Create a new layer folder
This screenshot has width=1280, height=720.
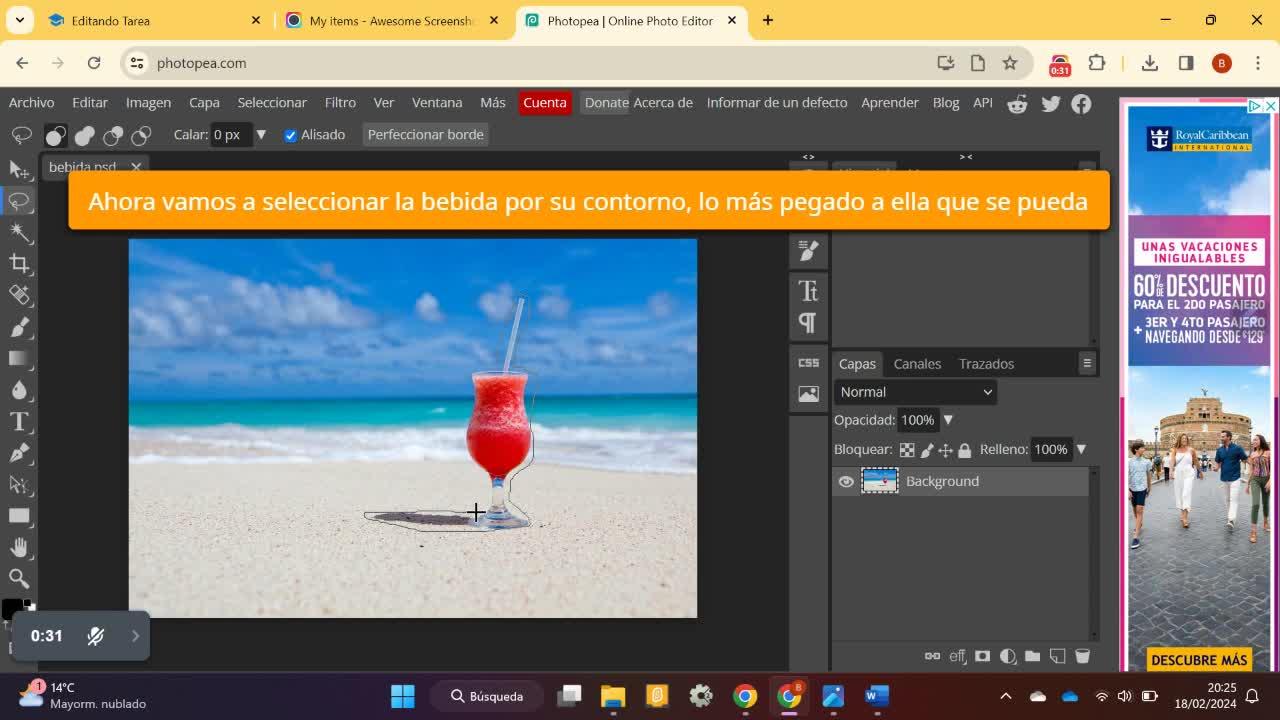[1032, 656]
